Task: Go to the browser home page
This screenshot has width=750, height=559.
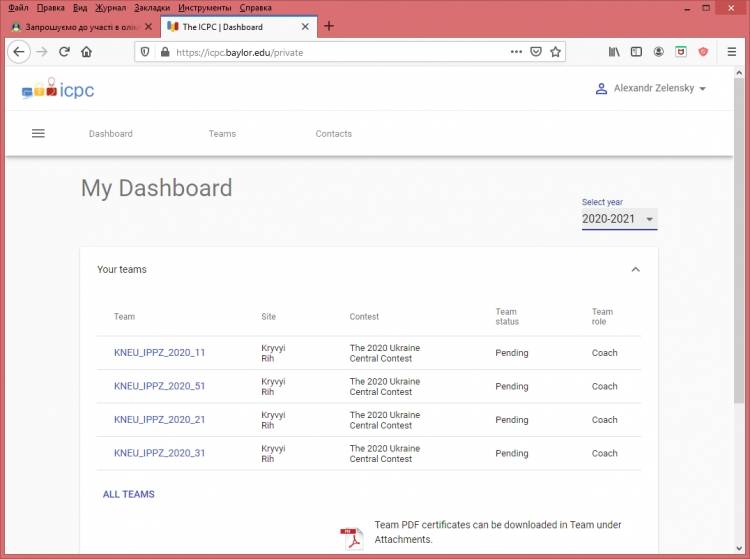Action: click(x=87, y=52)
